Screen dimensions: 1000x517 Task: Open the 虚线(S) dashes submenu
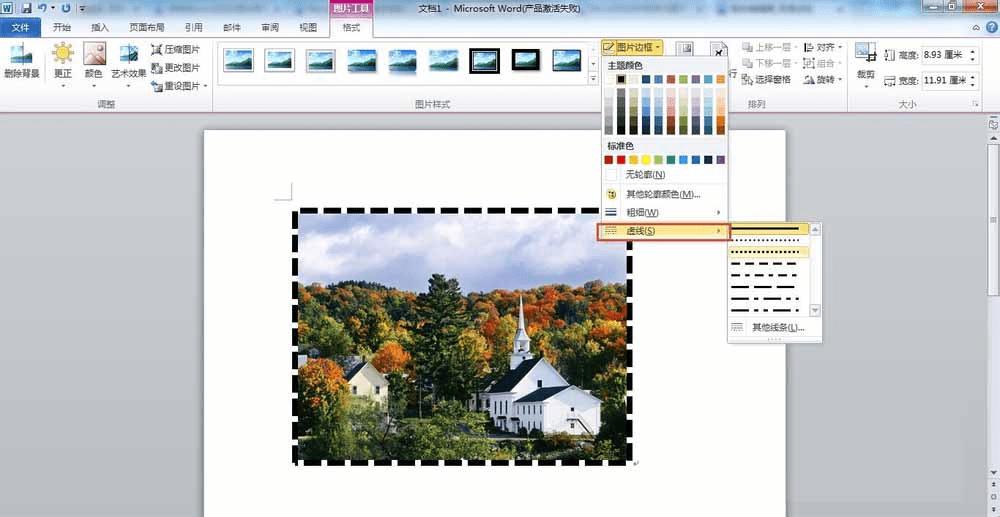point(665,231)
